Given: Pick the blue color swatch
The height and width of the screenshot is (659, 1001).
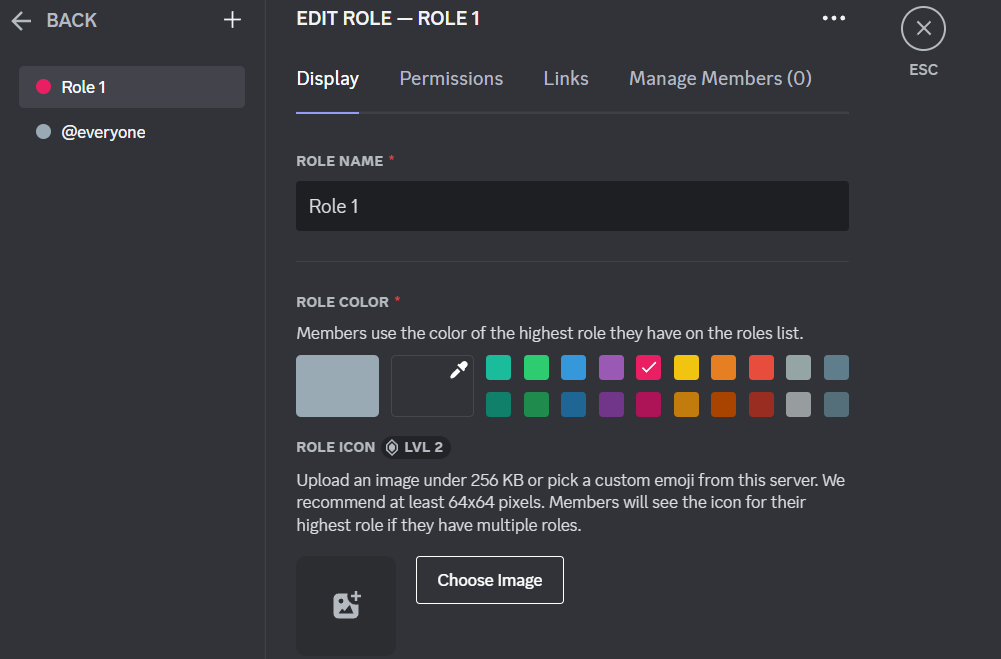Looking at the screenshot, I should coord(573,367).
